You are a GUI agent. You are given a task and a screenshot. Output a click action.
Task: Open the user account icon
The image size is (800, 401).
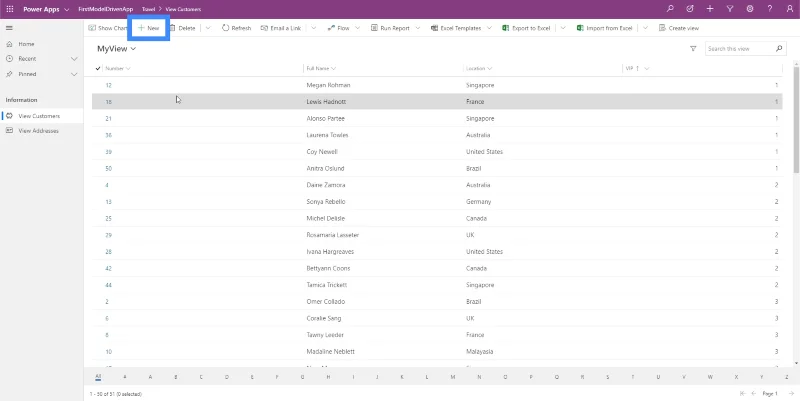790,9
